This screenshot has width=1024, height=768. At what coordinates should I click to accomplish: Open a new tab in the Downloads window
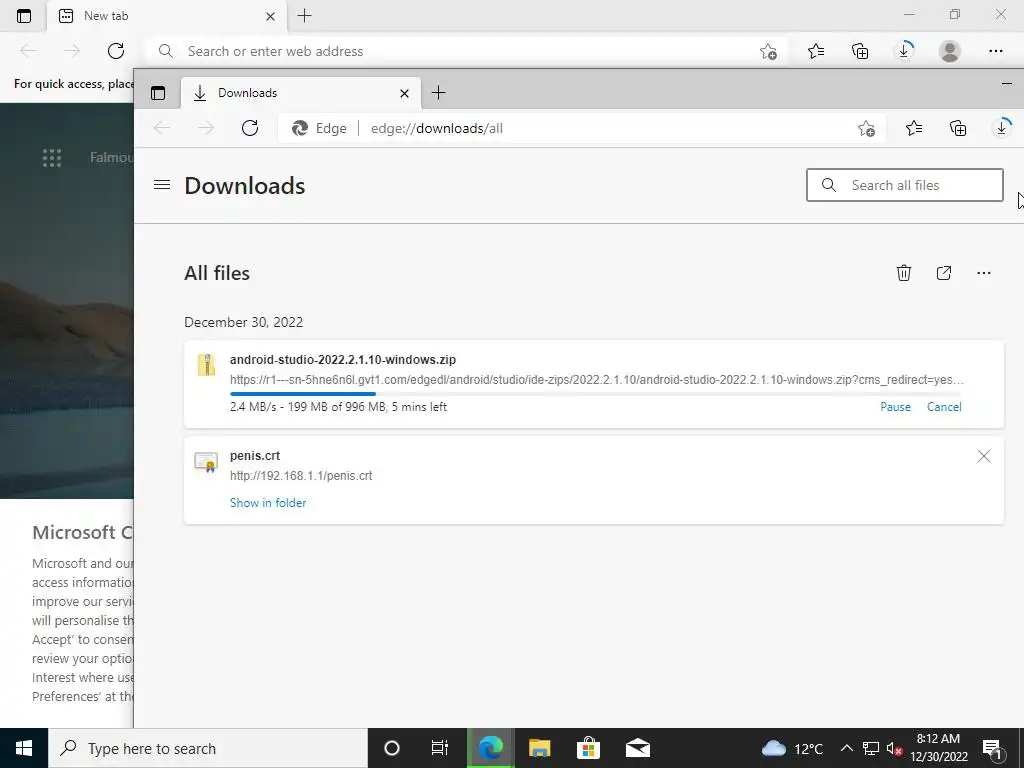438,93
